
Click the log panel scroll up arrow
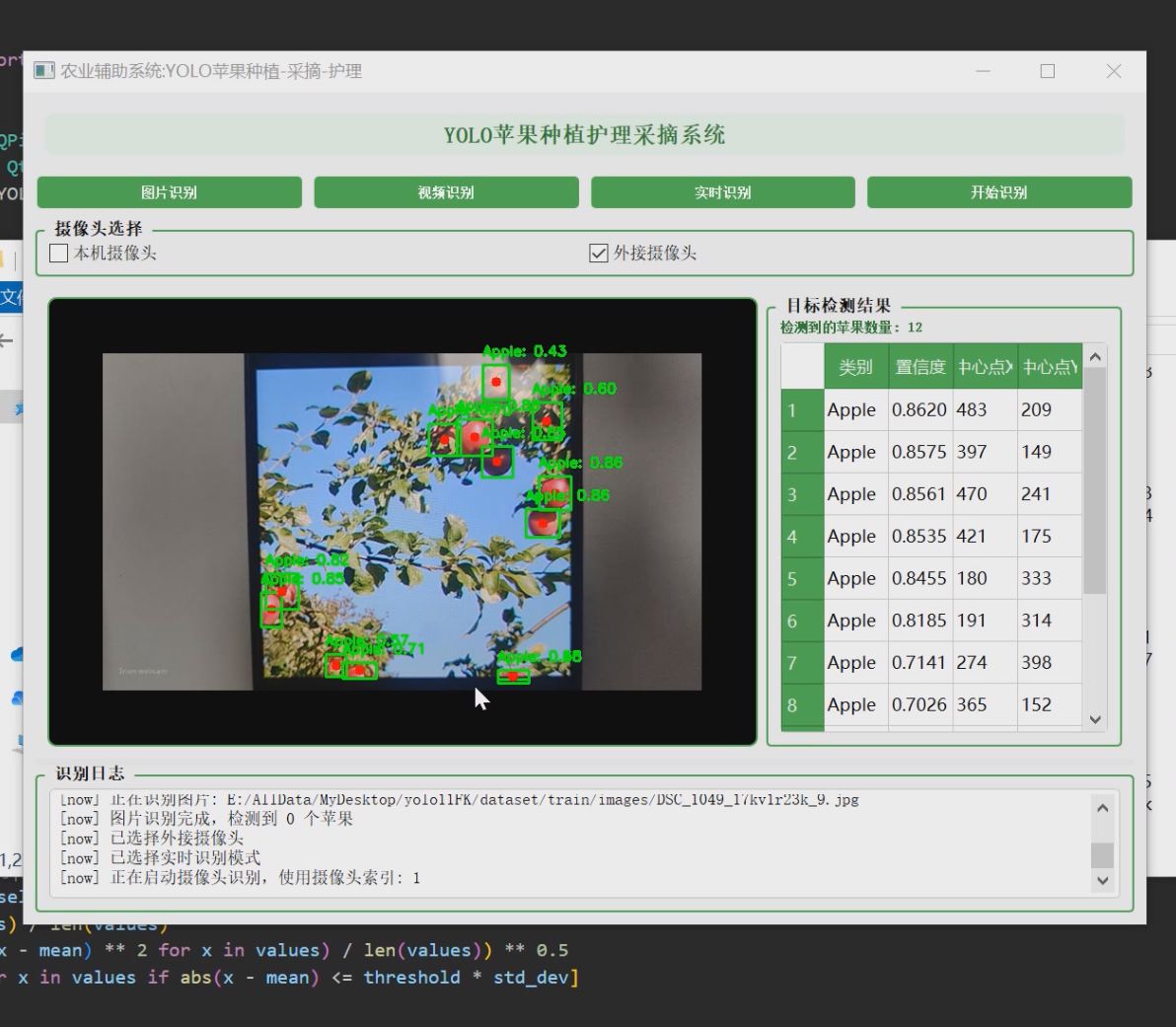tap(1103, 808)
